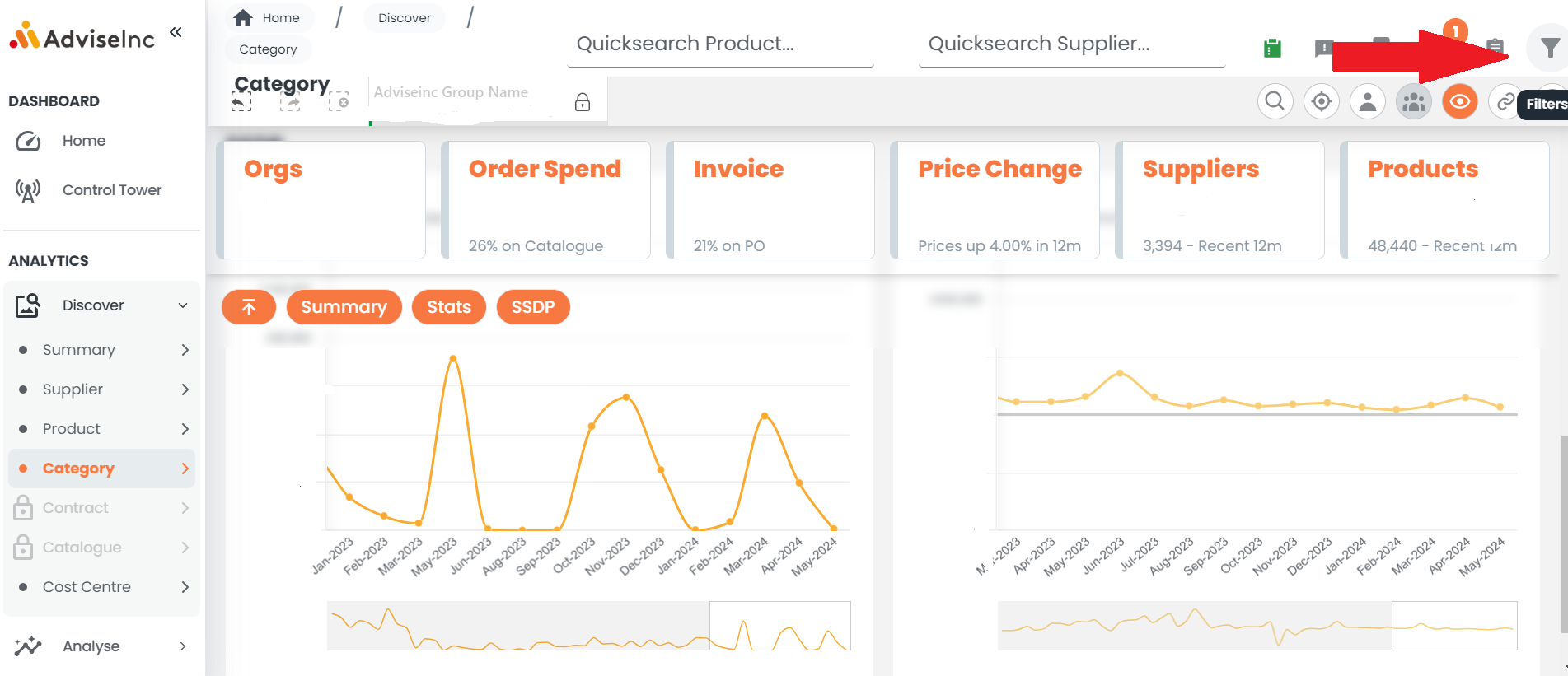Click the left chart range slider window
The width and height of the screenshot is (1568, 676).
[x=779, y=626]
